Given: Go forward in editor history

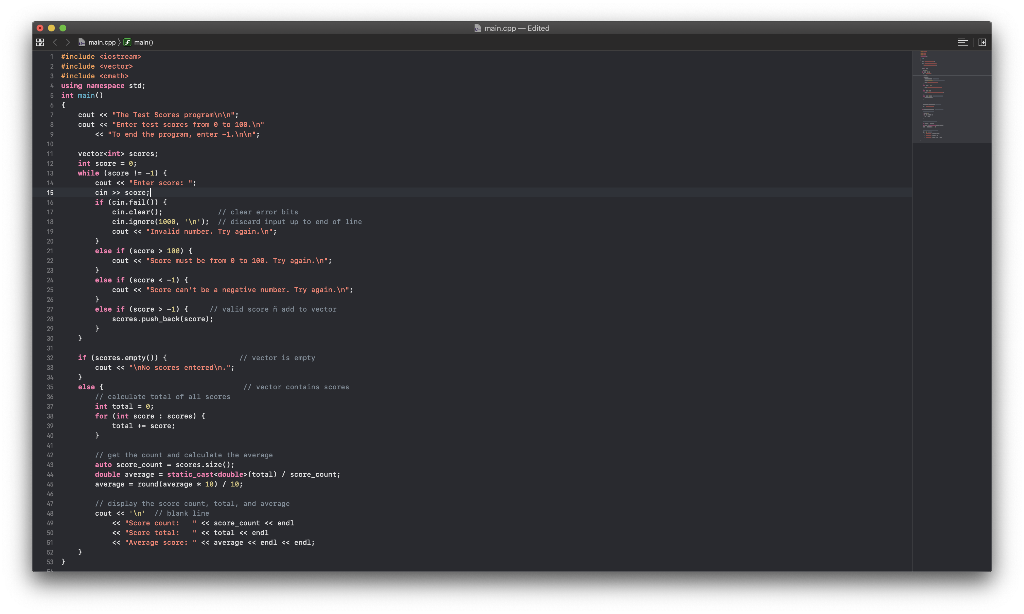Looking at the screenshot, I should pos(67,42).
